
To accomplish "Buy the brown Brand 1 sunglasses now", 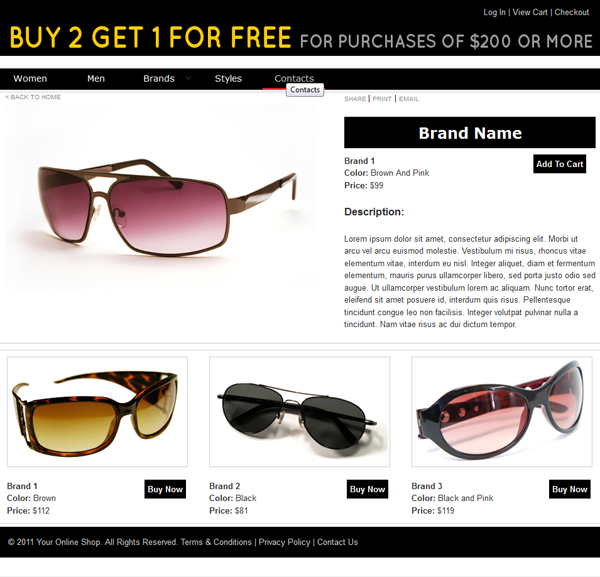I will 165,489.
